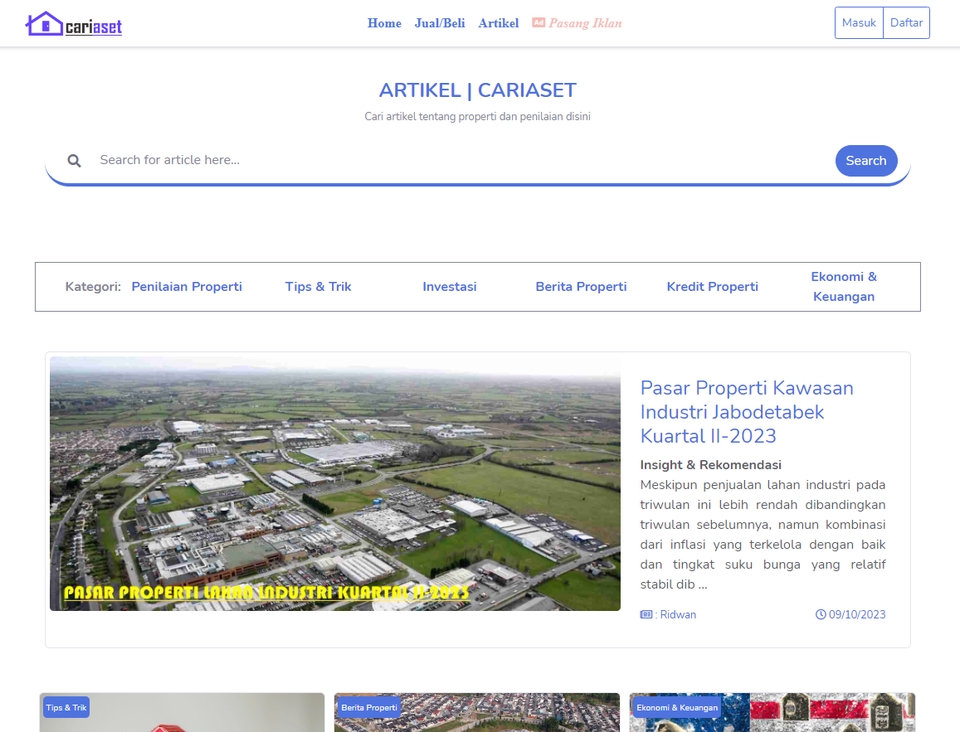Open the article Pasar Properti Kawasan Industri Kuartal II-2023
960x732 pixels.
click(746, 411)
